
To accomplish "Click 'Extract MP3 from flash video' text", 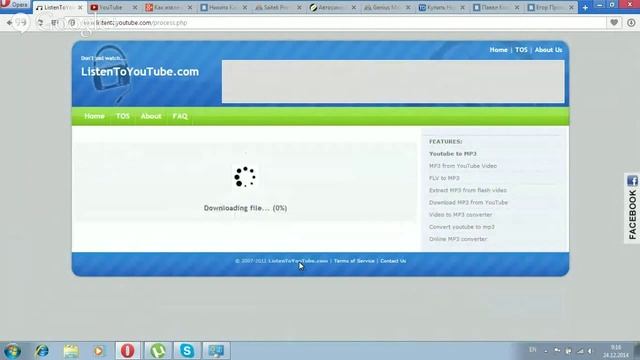I will point(468,190).
